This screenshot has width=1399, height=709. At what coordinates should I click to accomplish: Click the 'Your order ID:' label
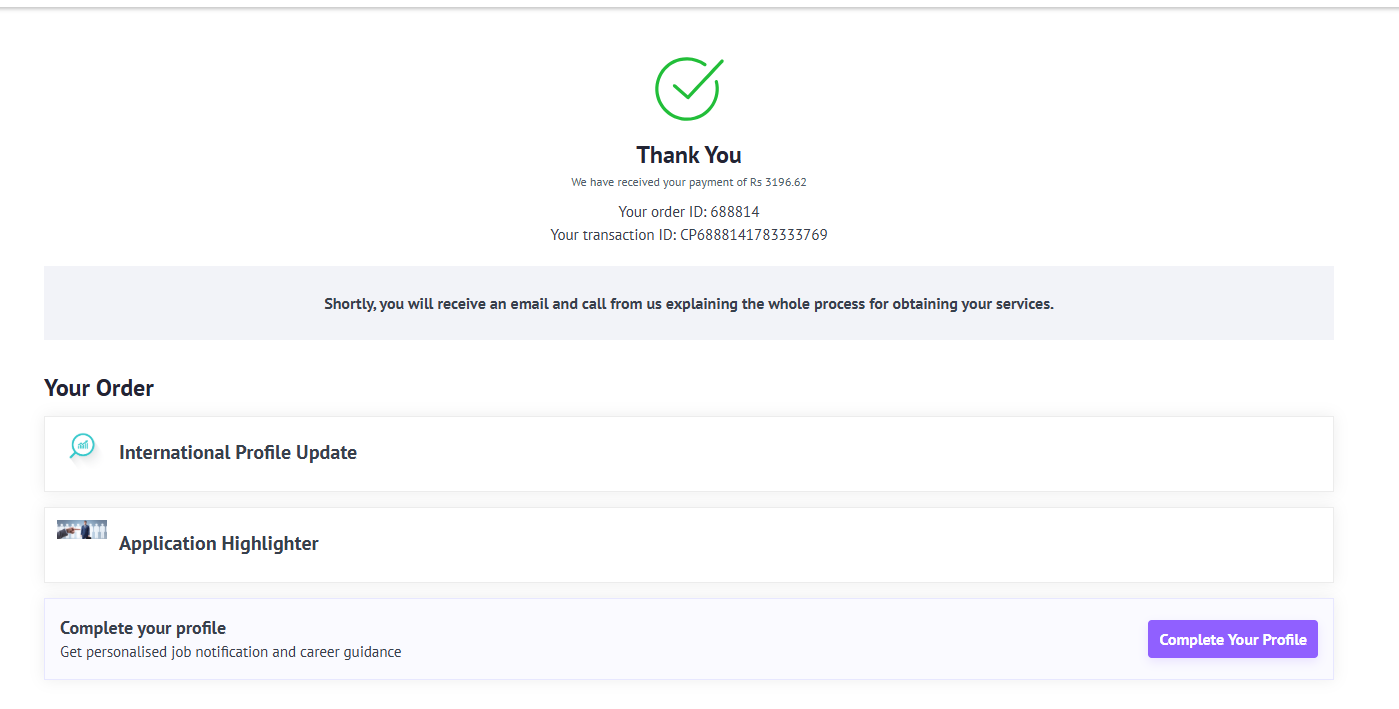pos(662,212)
